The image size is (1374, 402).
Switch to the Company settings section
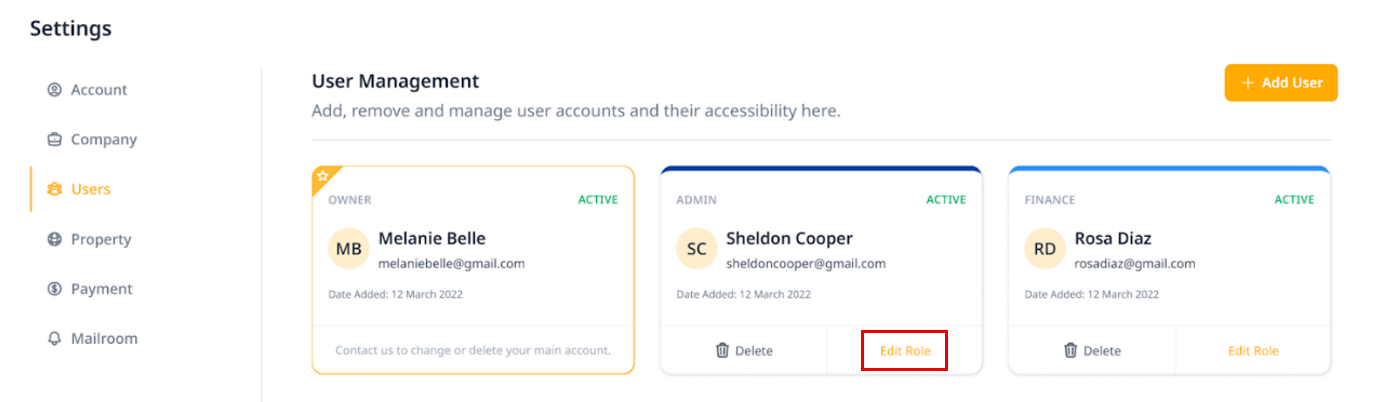pos(103,140)
